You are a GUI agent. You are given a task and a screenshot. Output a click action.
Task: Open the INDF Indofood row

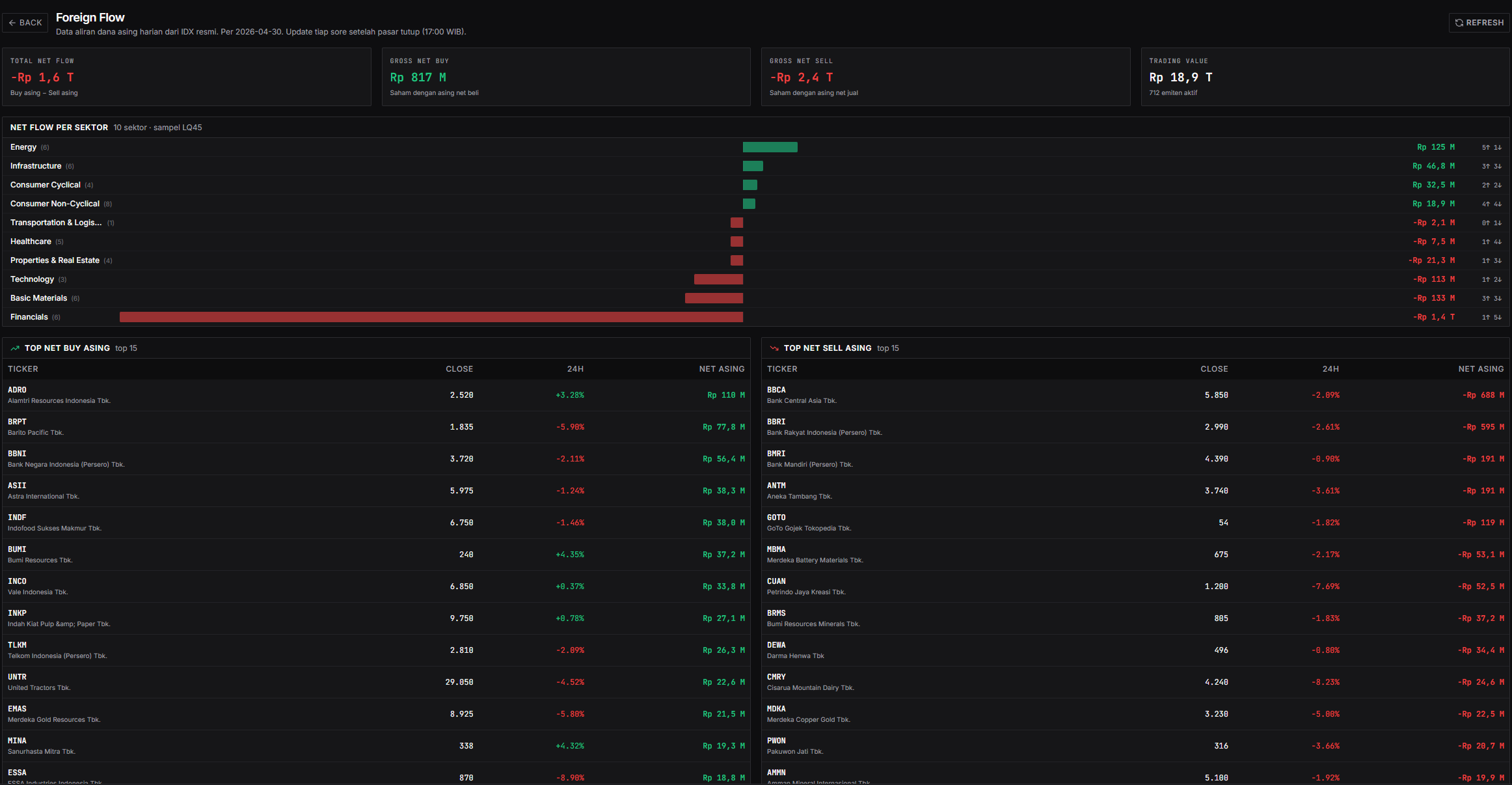376,523
